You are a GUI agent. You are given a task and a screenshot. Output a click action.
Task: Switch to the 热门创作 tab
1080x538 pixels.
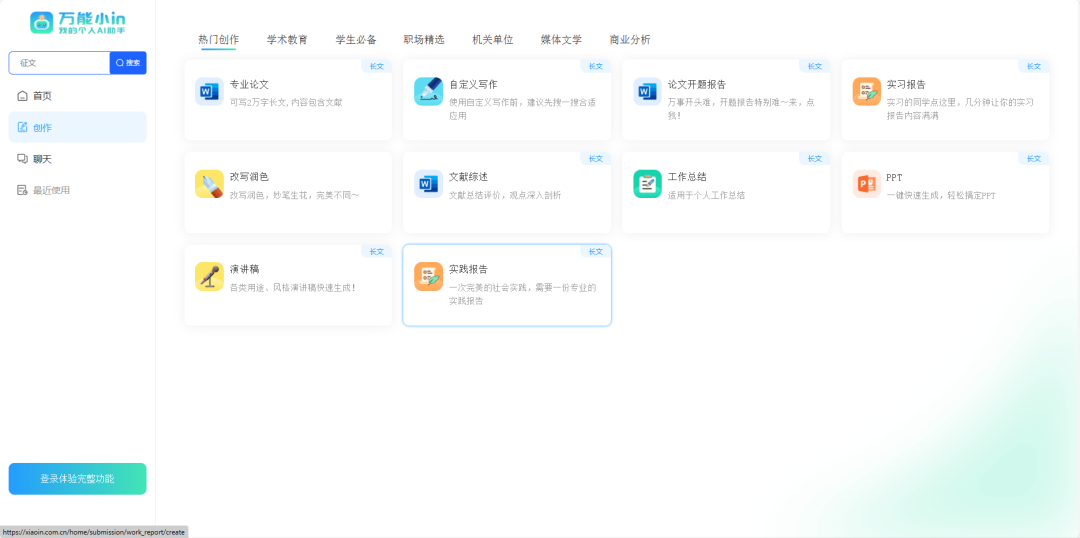(x=218, y=40)
